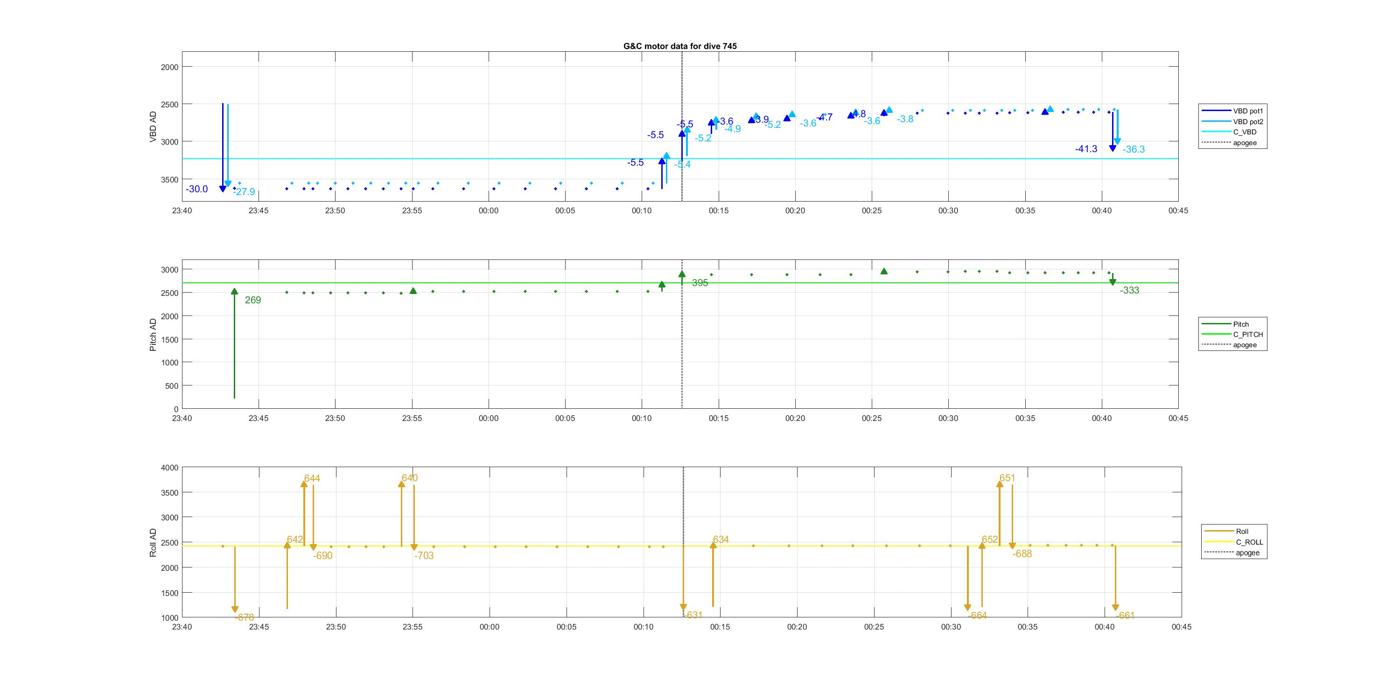Viewport: 1400px width, 693px height.
Task: Click the '-690' roll data label
Action: click(323, 555)
